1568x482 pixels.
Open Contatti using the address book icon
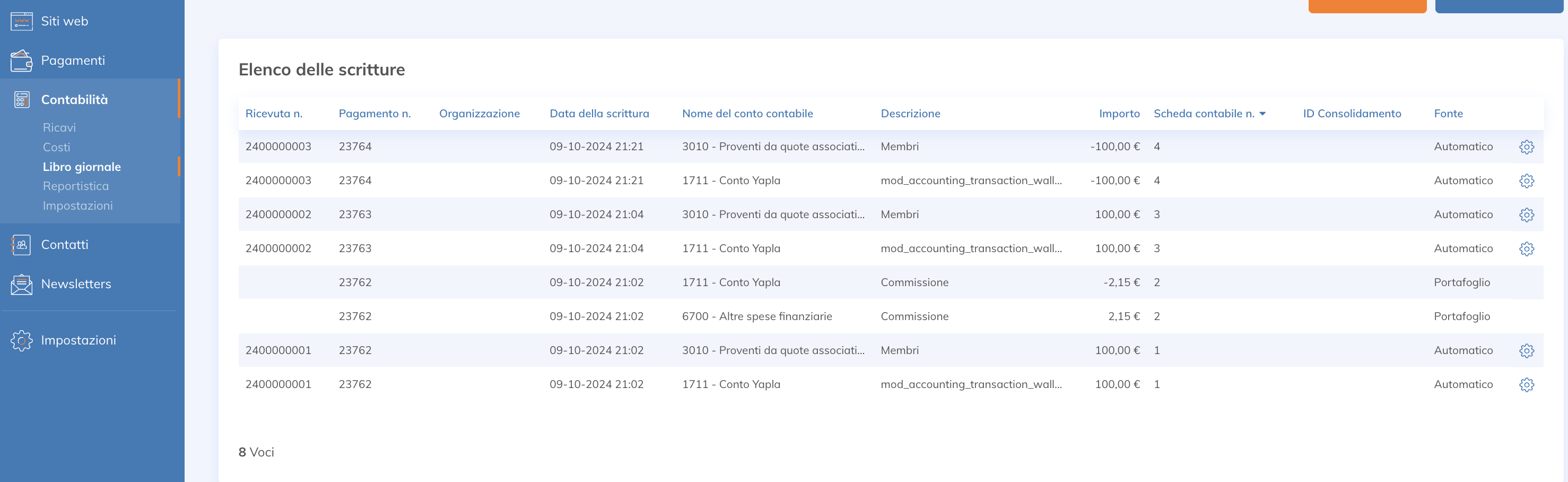pos(21,244)
